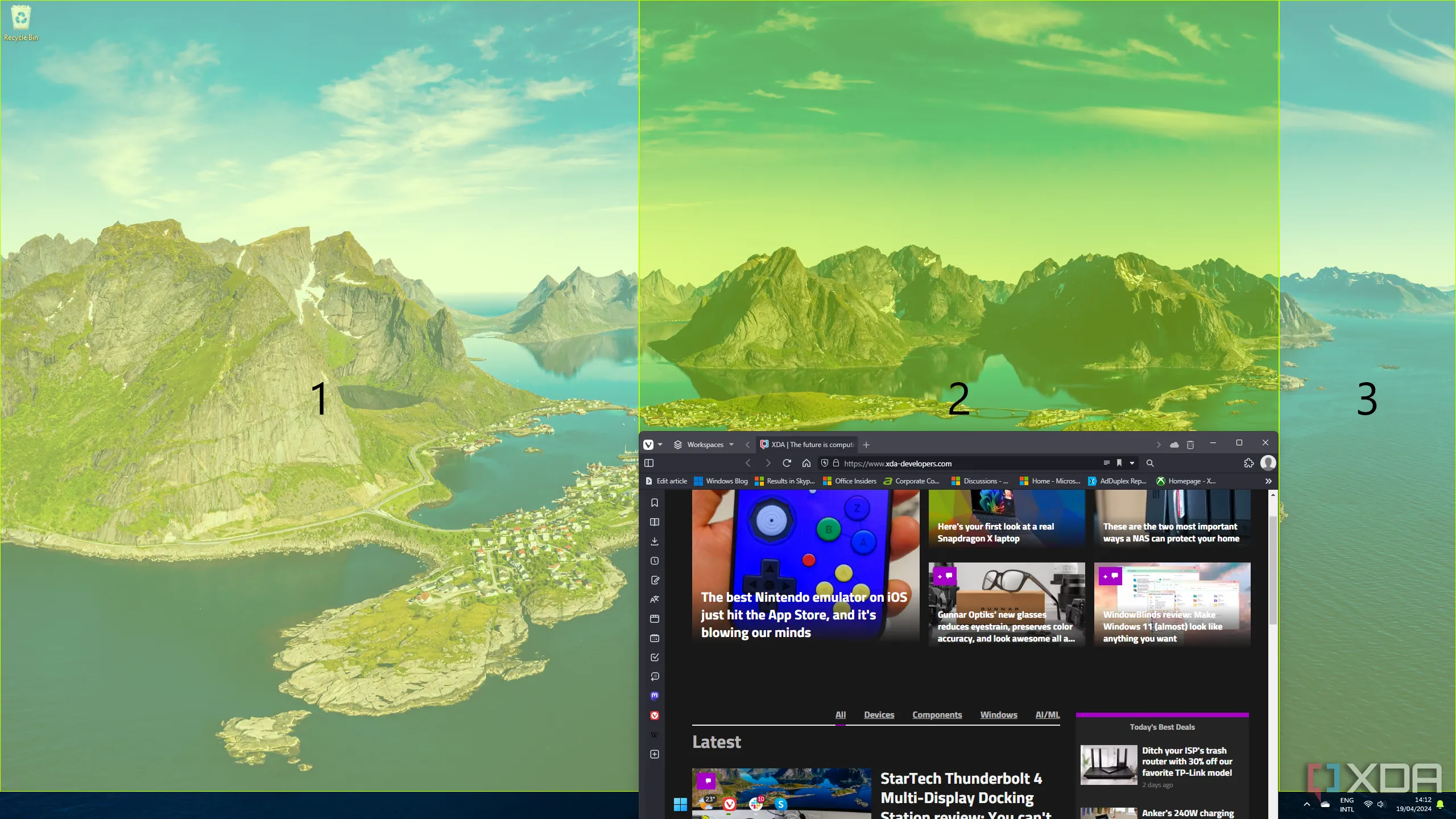Viewport: 1456px width, 819px height.
Task: Open Skype from the taskbar
Action: click(781, 804)
